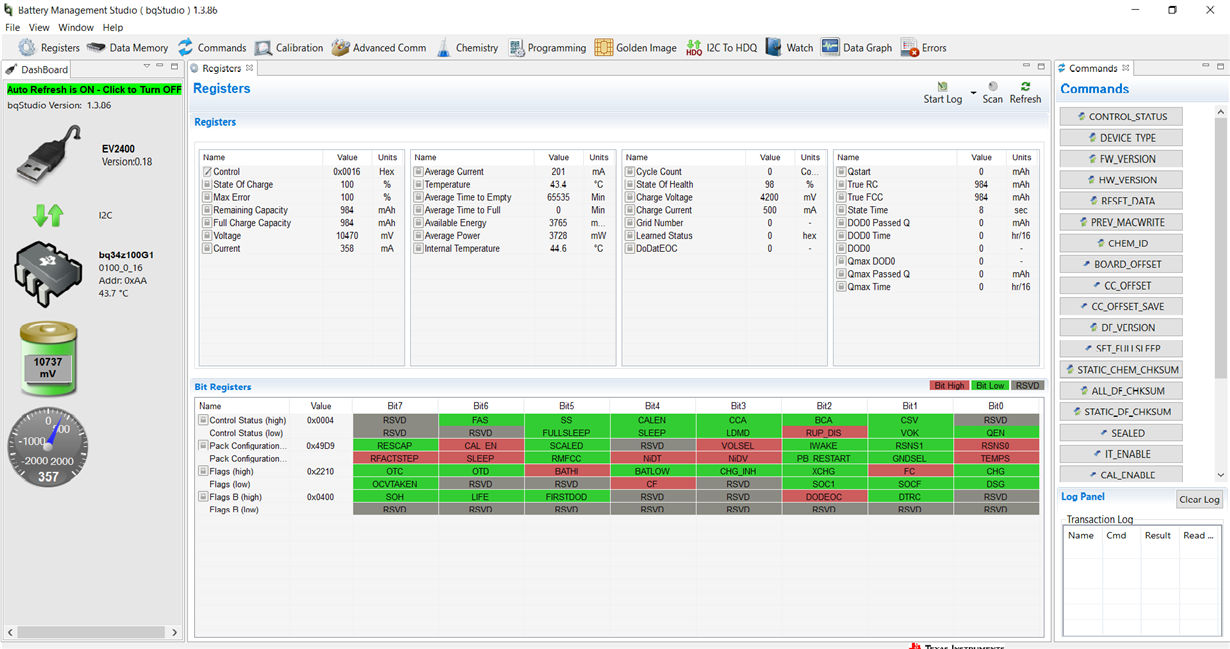Click the Start Log icon

942,87
